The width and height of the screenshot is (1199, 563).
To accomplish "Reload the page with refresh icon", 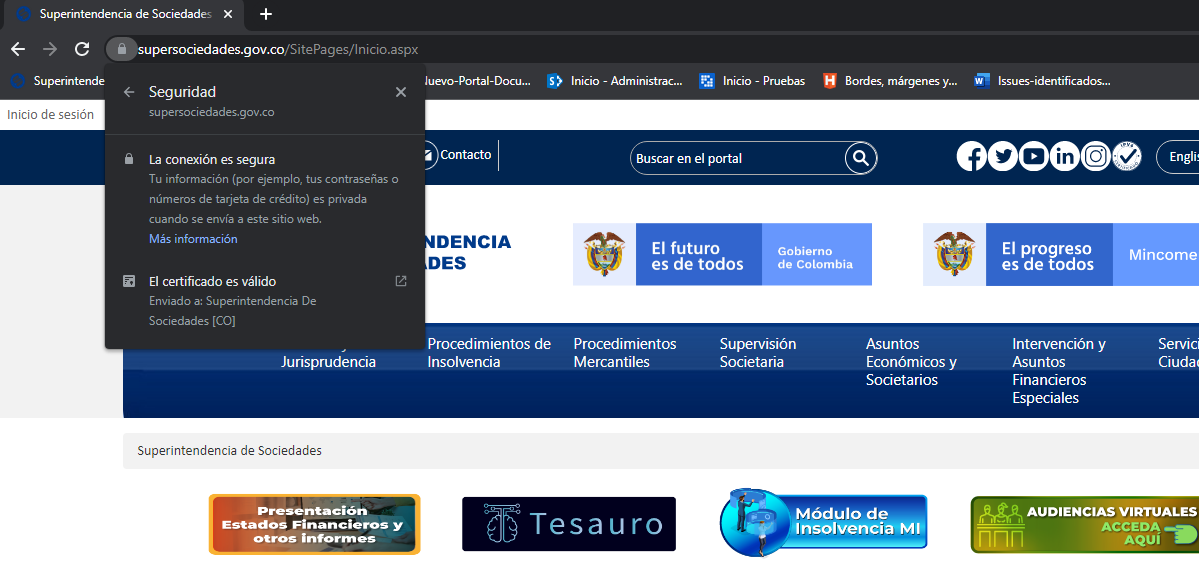I will 82,49.
